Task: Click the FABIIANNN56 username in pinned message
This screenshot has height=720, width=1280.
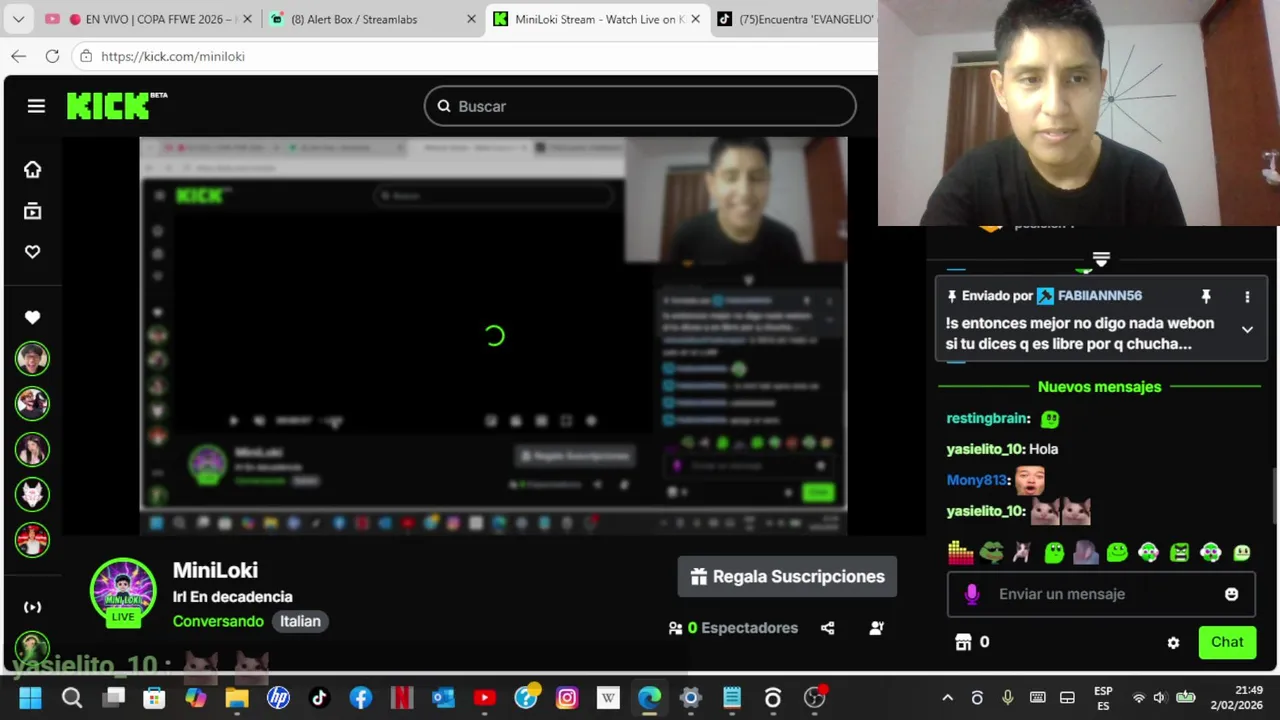Action: 1099,296
